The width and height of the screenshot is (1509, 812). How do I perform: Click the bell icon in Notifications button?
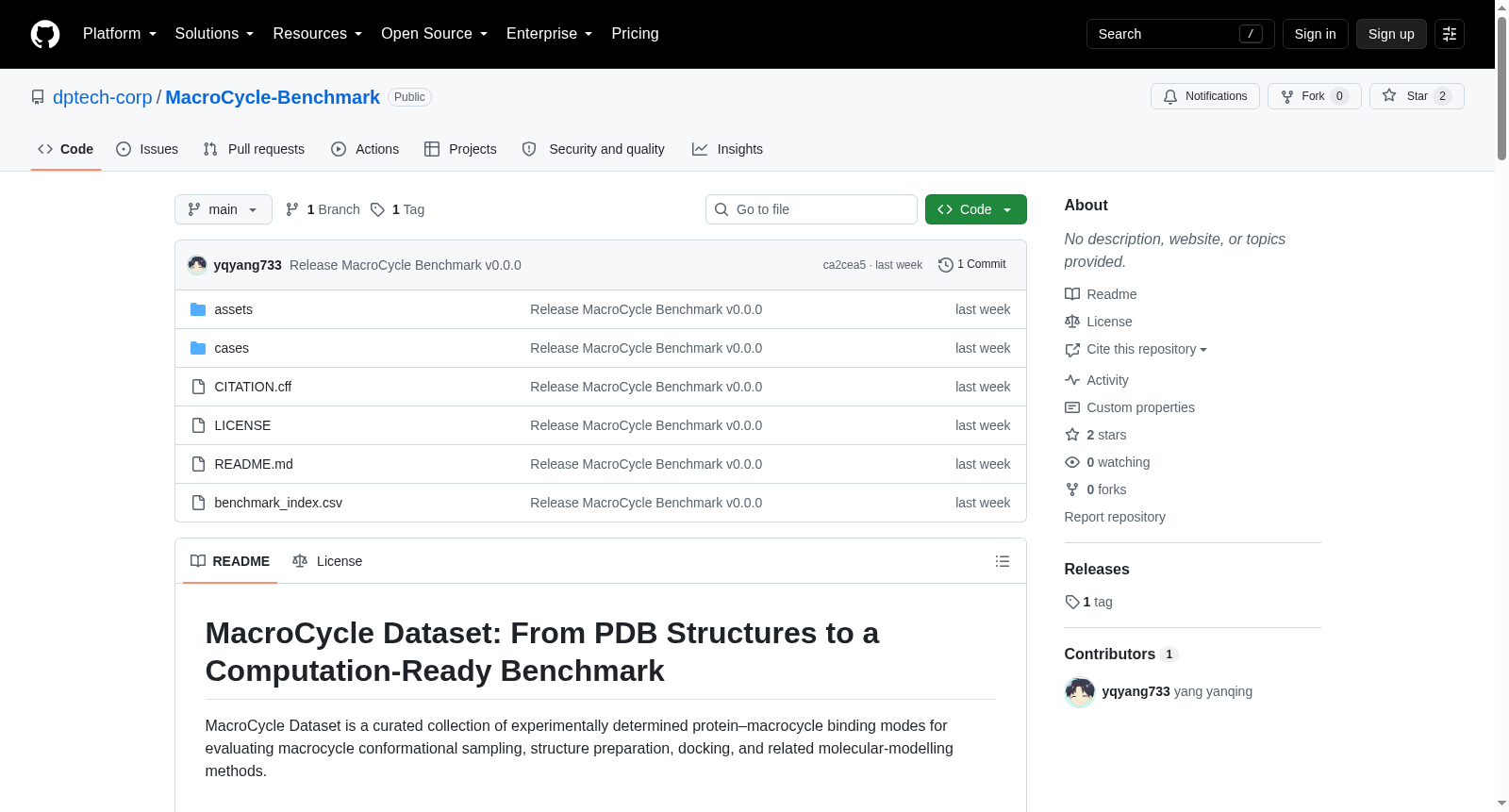tap(1170, 96)
